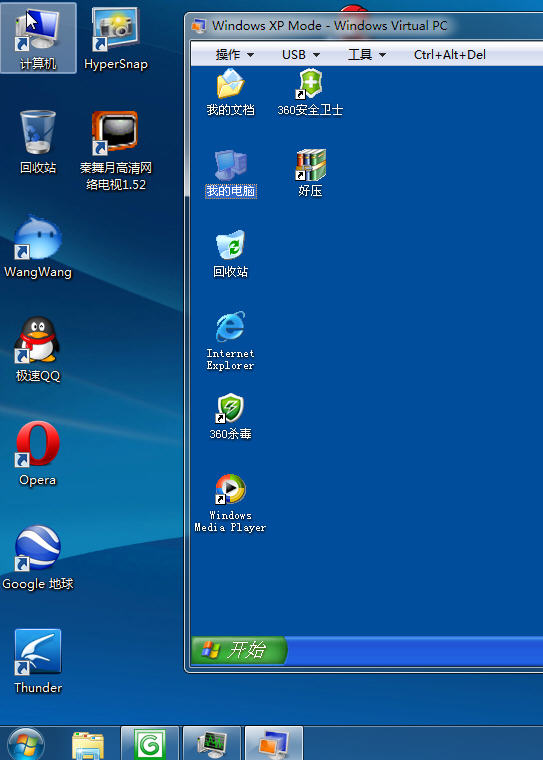Open the 极速QQ penguin icon
The width and height of the screenshot is (543, 760).
[x=38, y=349]
